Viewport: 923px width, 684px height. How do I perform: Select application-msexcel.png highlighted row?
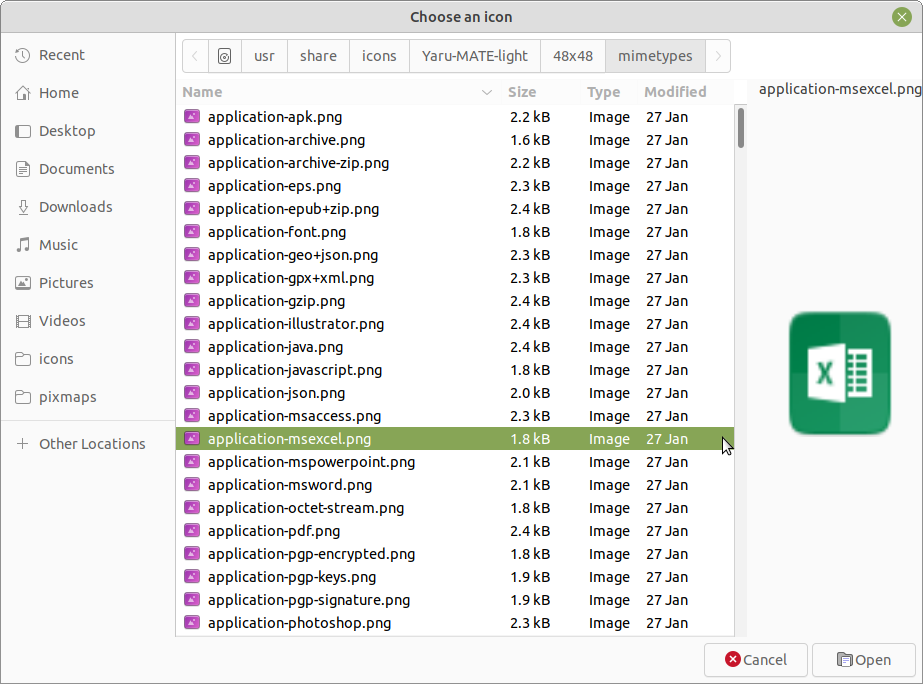click(x=455, y=439)
